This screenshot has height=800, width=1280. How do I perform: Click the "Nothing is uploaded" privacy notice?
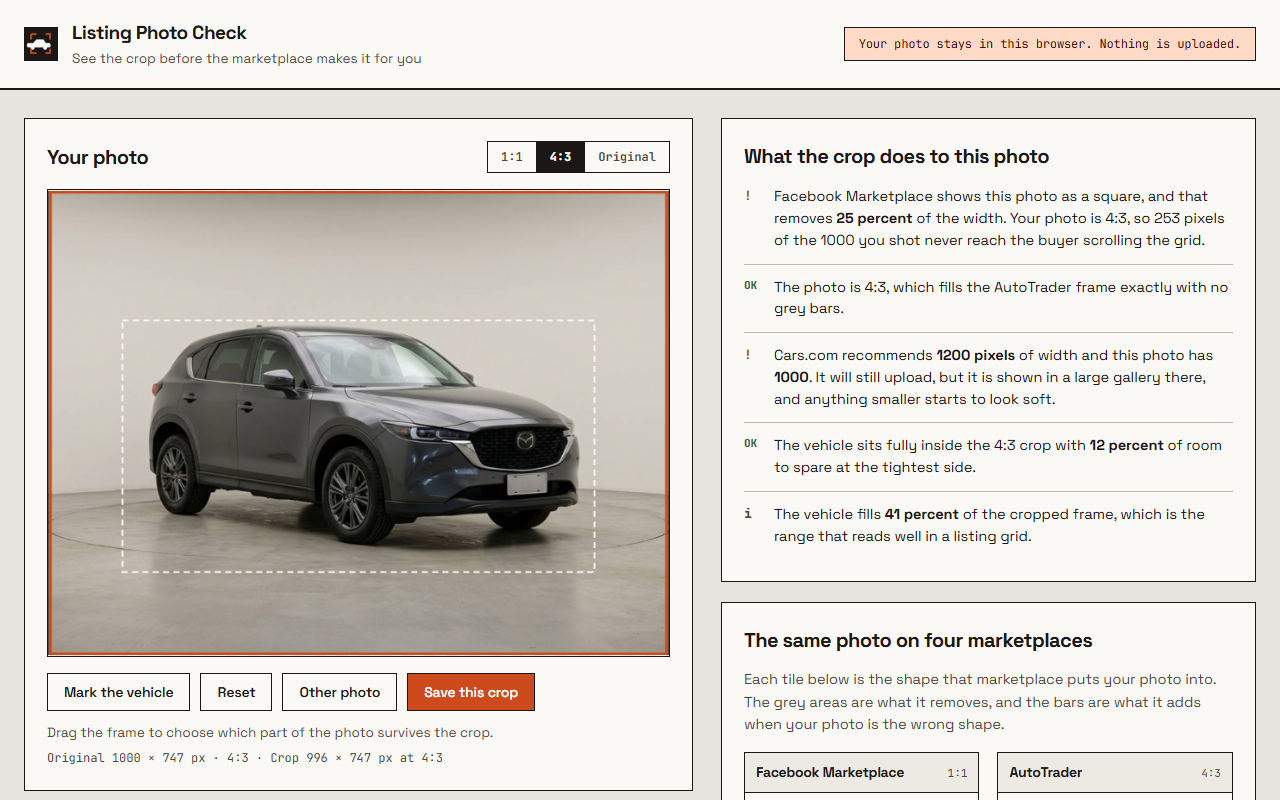tap(1050, 44)
